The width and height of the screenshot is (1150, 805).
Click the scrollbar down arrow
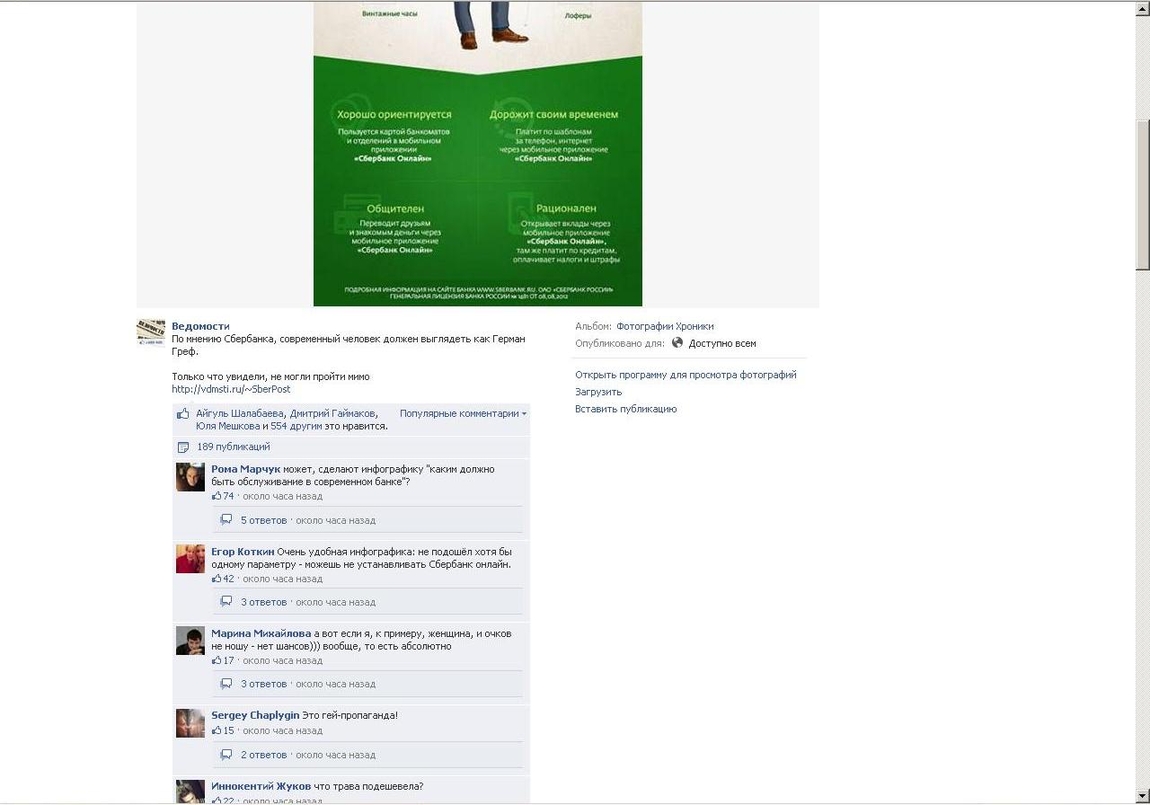pos(1143,796)
